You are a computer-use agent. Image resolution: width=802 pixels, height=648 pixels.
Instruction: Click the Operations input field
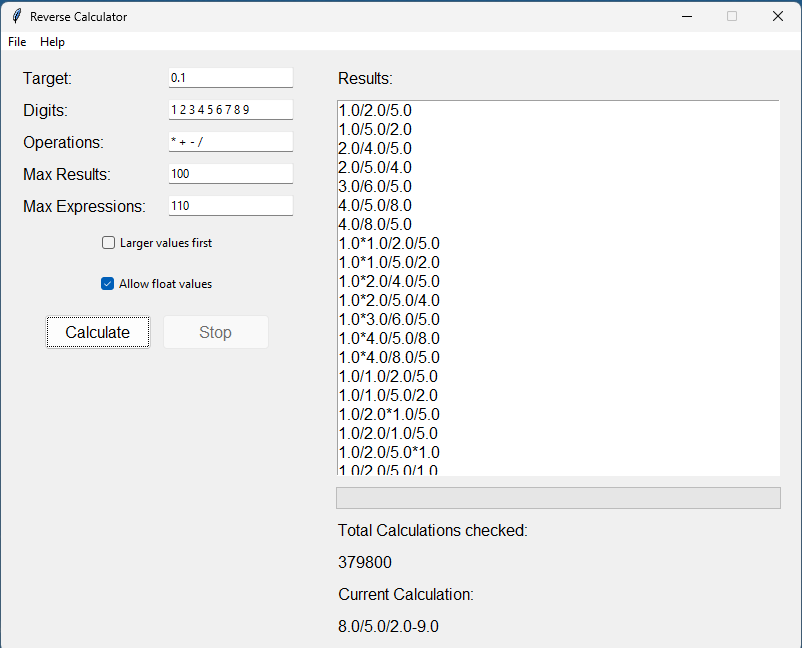[x=231, y=142]
